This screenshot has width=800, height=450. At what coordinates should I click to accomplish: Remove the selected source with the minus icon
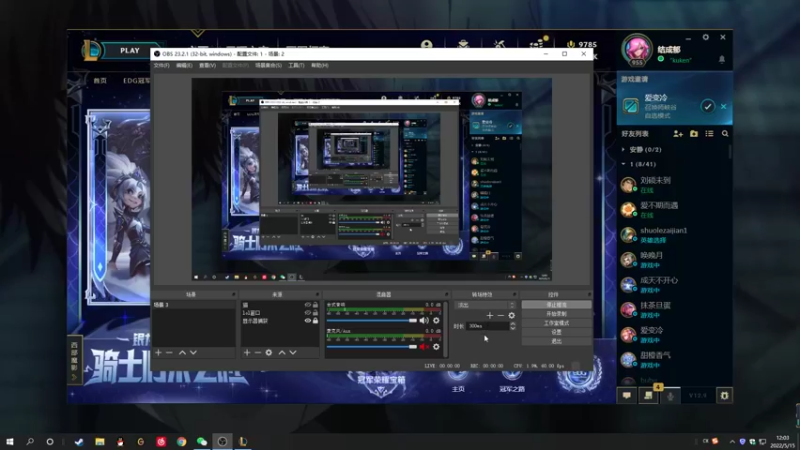258,353
